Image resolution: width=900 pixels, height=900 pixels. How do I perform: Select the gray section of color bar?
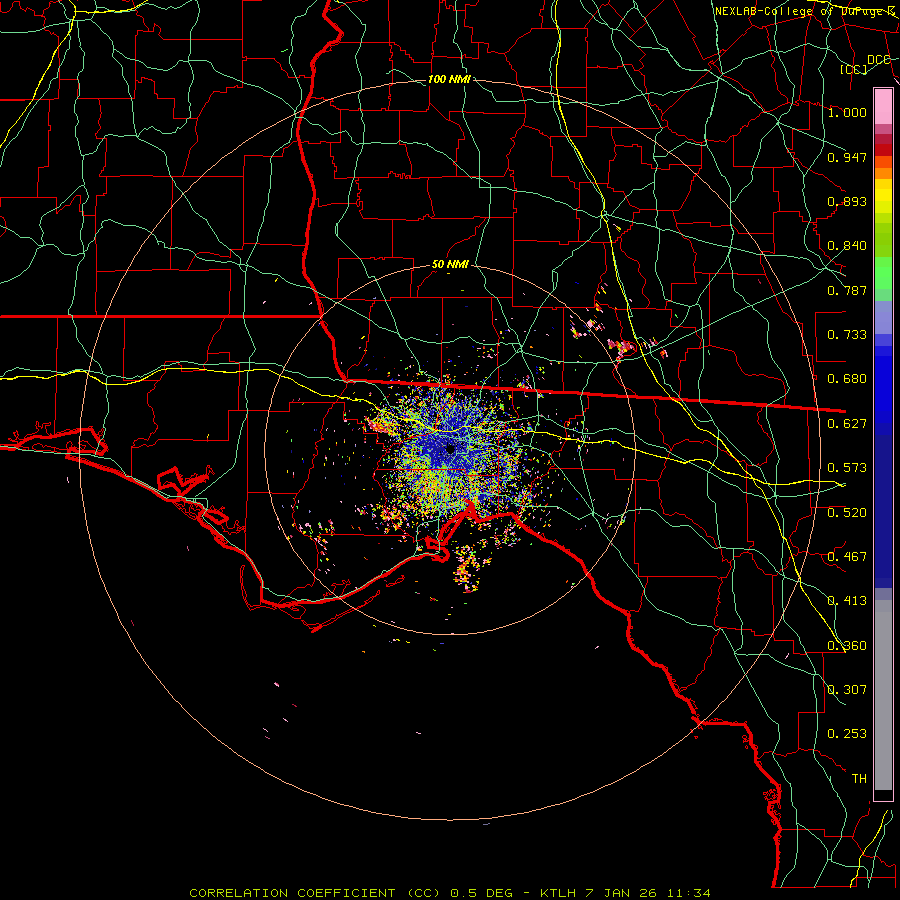tap(883, 695)
